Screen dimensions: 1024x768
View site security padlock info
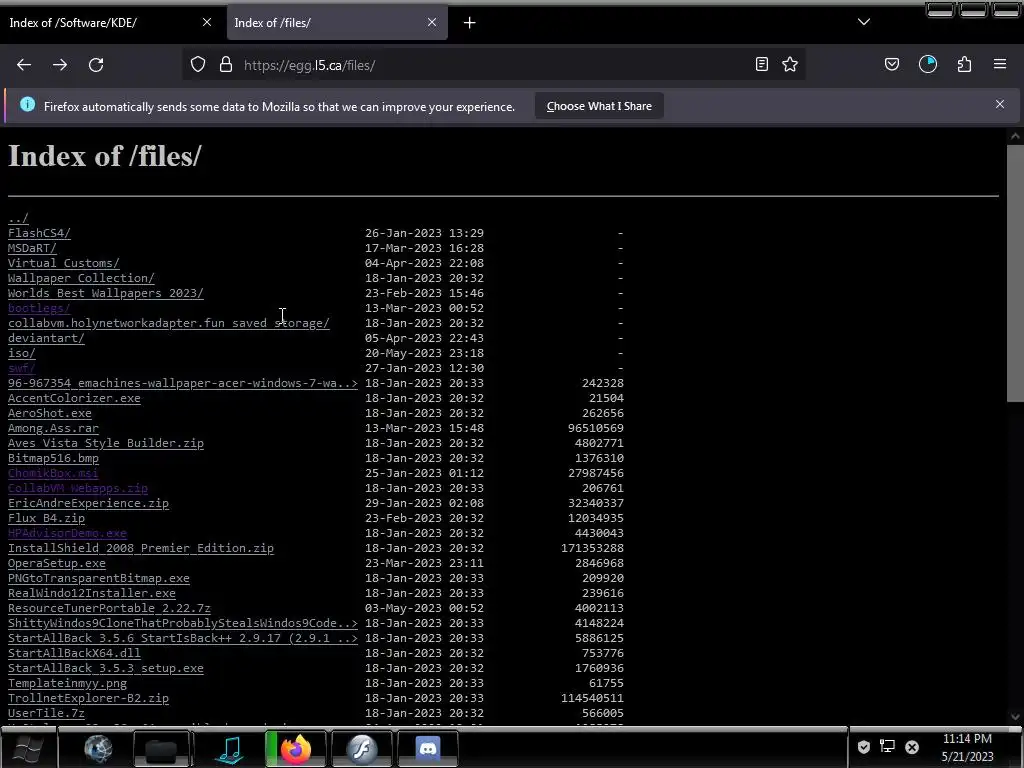click(226, 65)
